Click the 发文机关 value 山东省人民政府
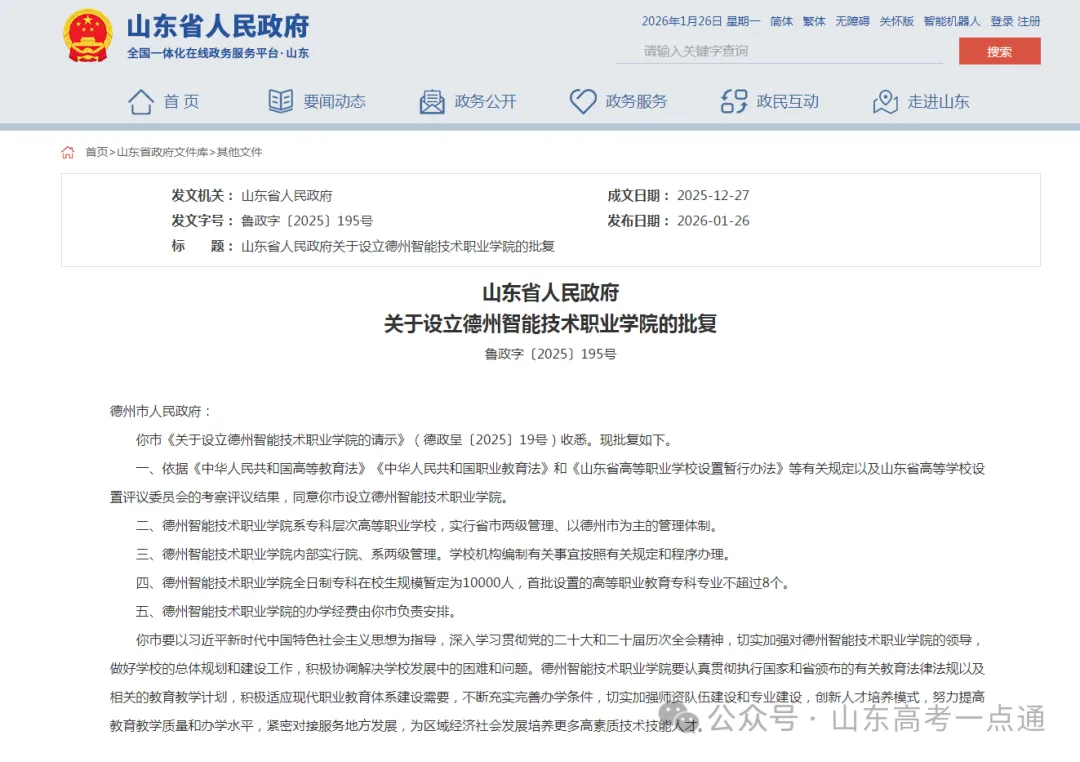Image resolution: width=1080 pixels, height=762 pixels. (x=287, y=196)
